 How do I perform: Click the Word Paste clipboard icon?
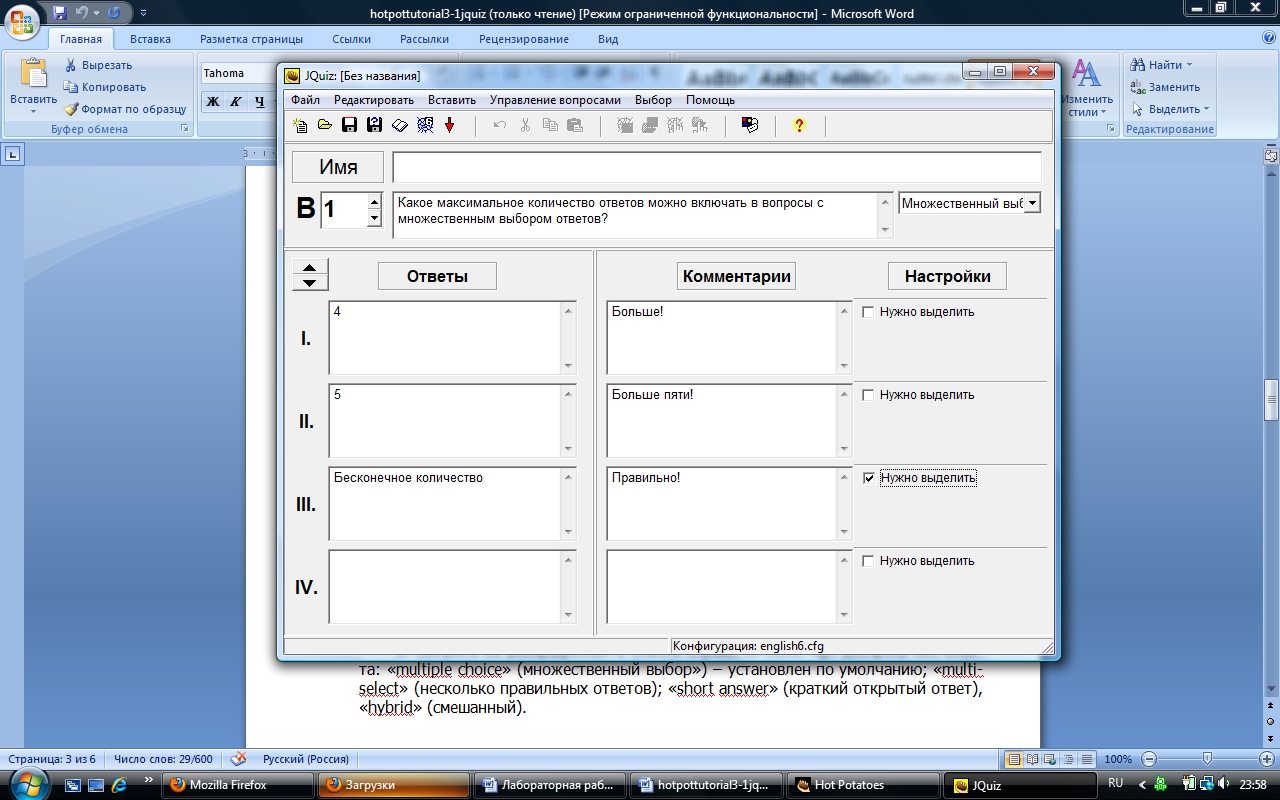(33, 73)
